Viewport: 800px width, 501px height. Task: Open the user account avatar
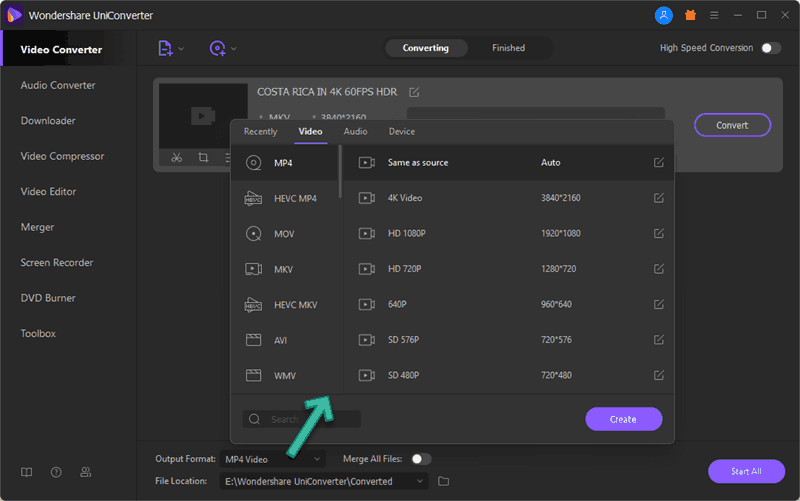pyautogui.click(x=664, y=15)
